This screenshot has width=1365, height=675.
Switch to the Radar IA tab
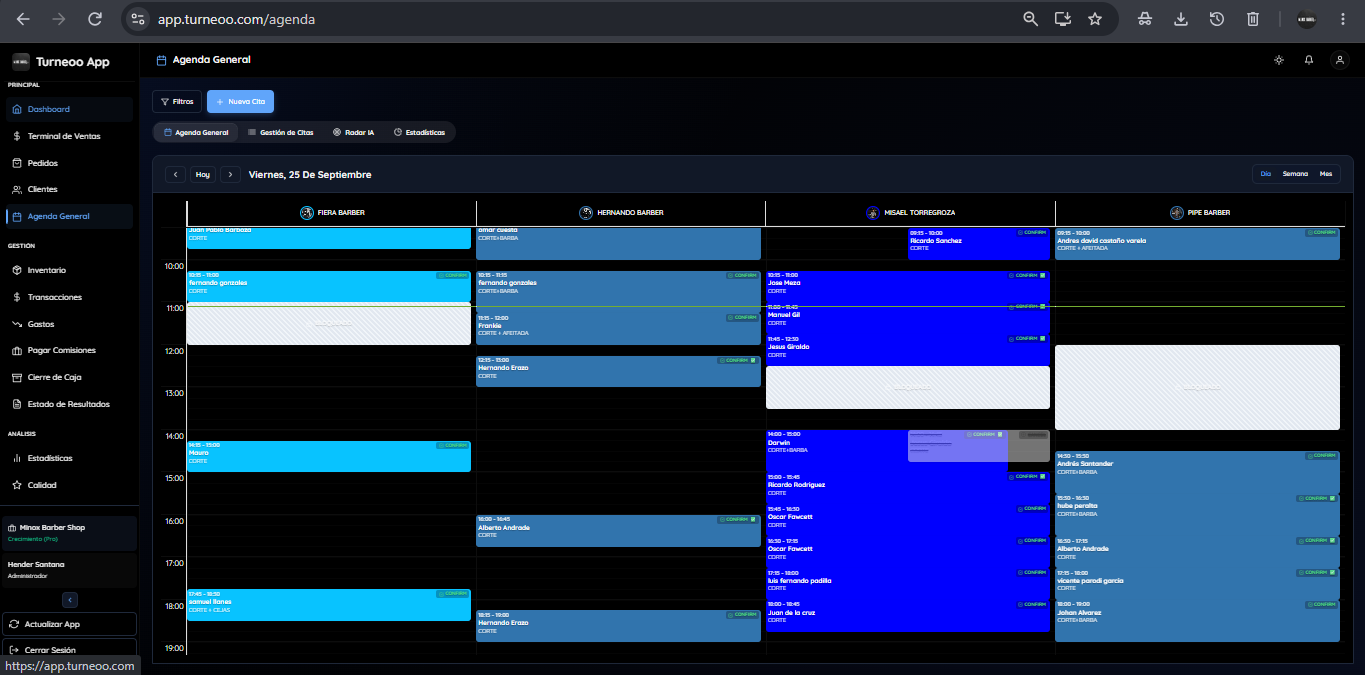pos(353,132)
